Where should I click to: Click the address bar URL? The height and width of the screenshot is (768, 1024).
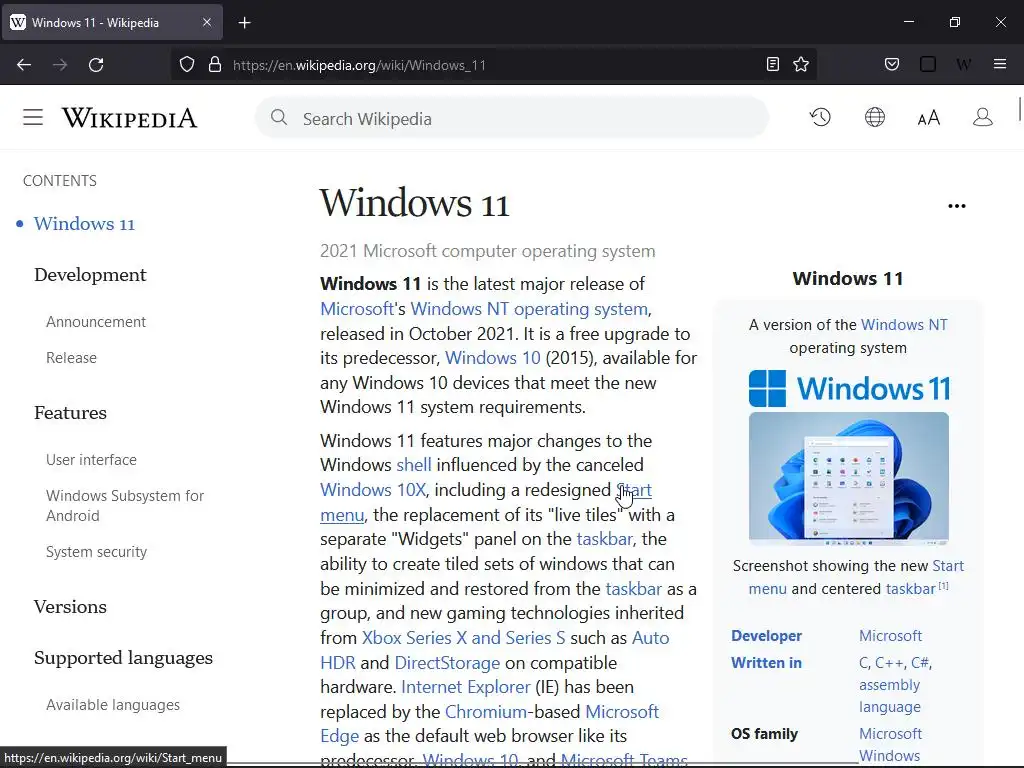click(359, 65)
